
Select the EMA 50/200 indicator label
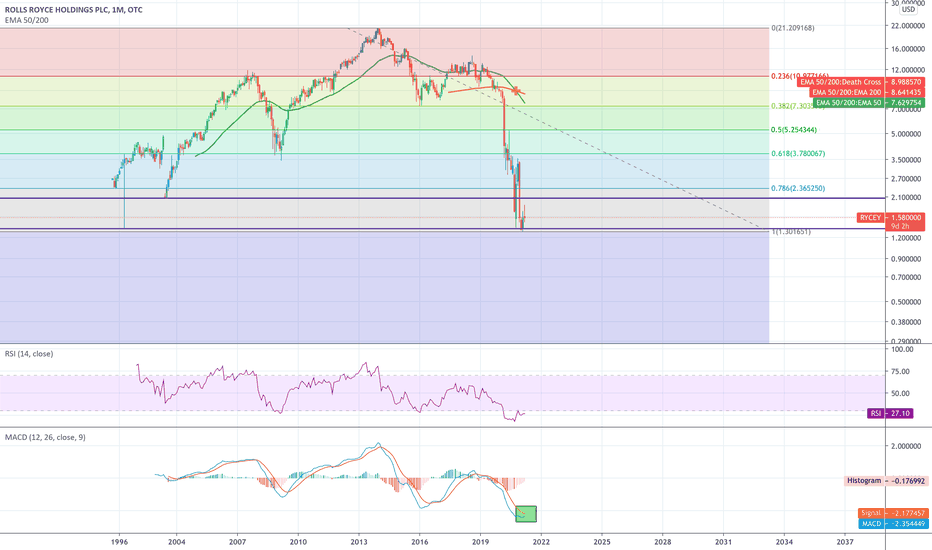27,20
